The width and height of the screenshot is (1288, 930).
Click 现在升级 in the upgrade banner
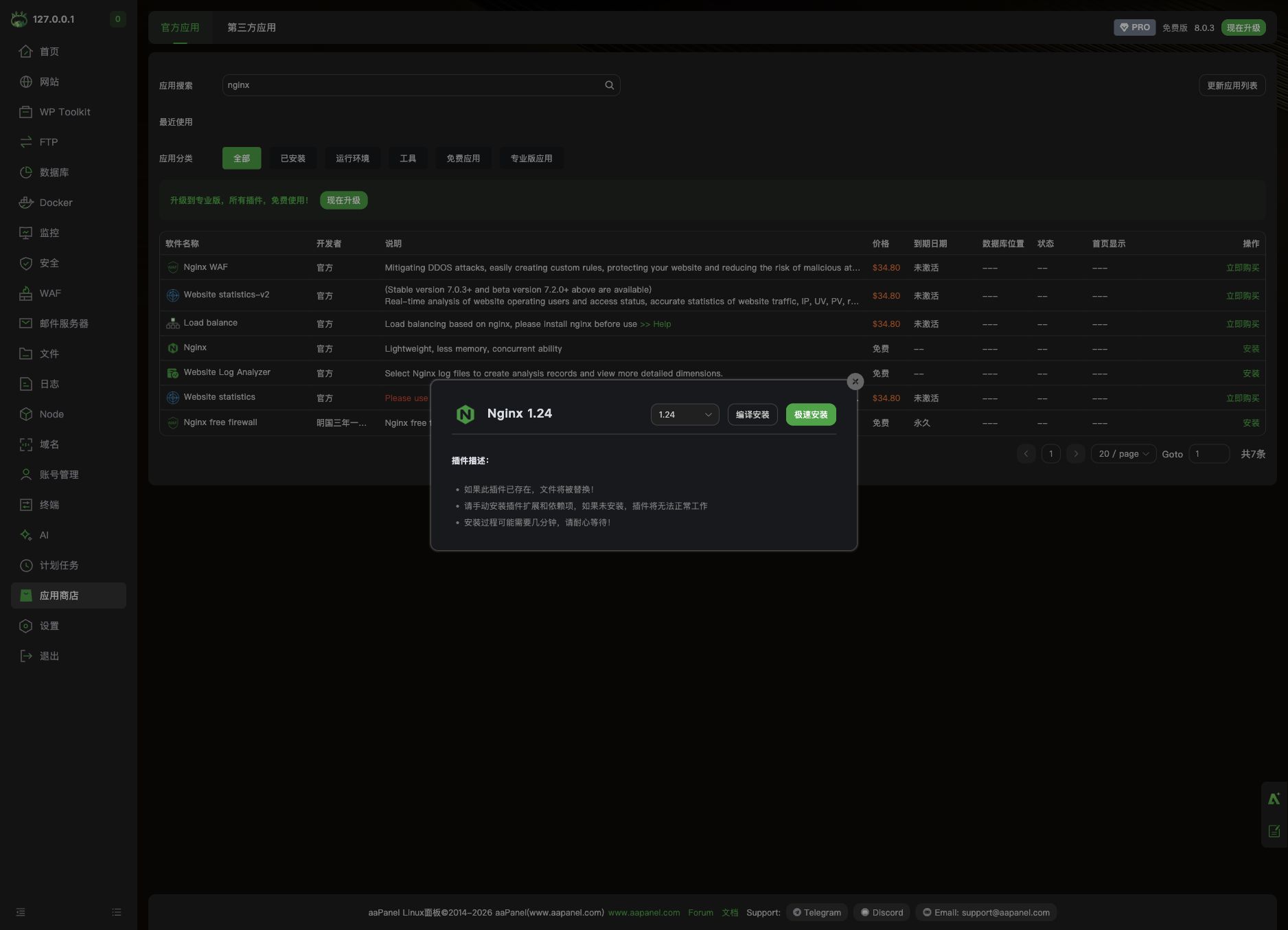pos(344,201)
